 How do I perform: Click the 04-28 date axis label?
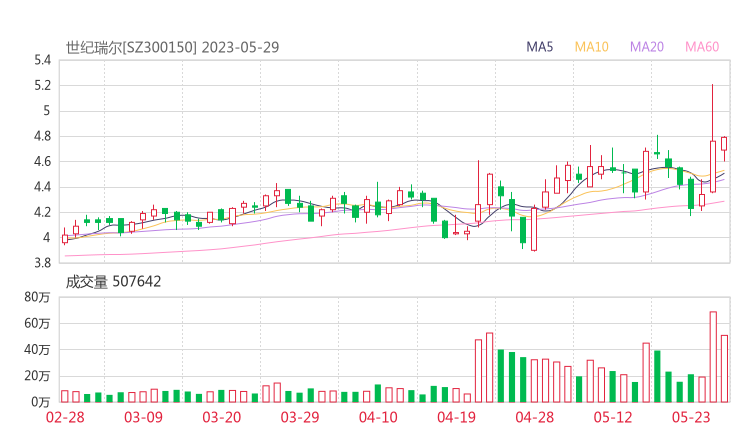[x=535, y=418]
